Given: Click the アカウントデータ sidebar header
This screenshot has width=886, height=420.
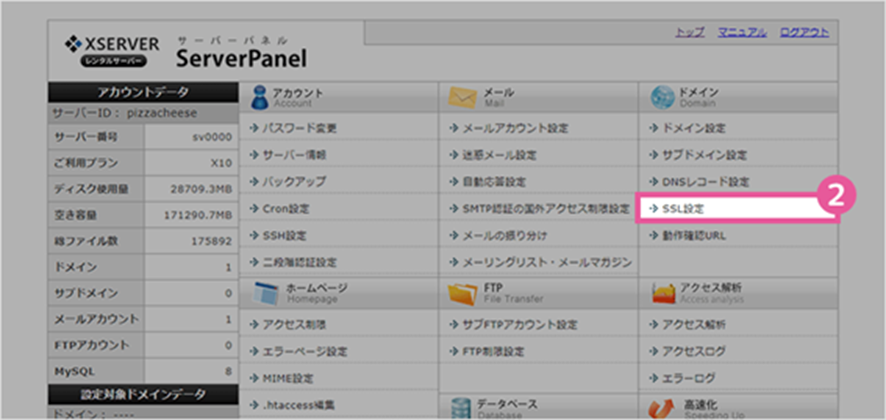Looking at the screenshot, I should click(143, 92).
